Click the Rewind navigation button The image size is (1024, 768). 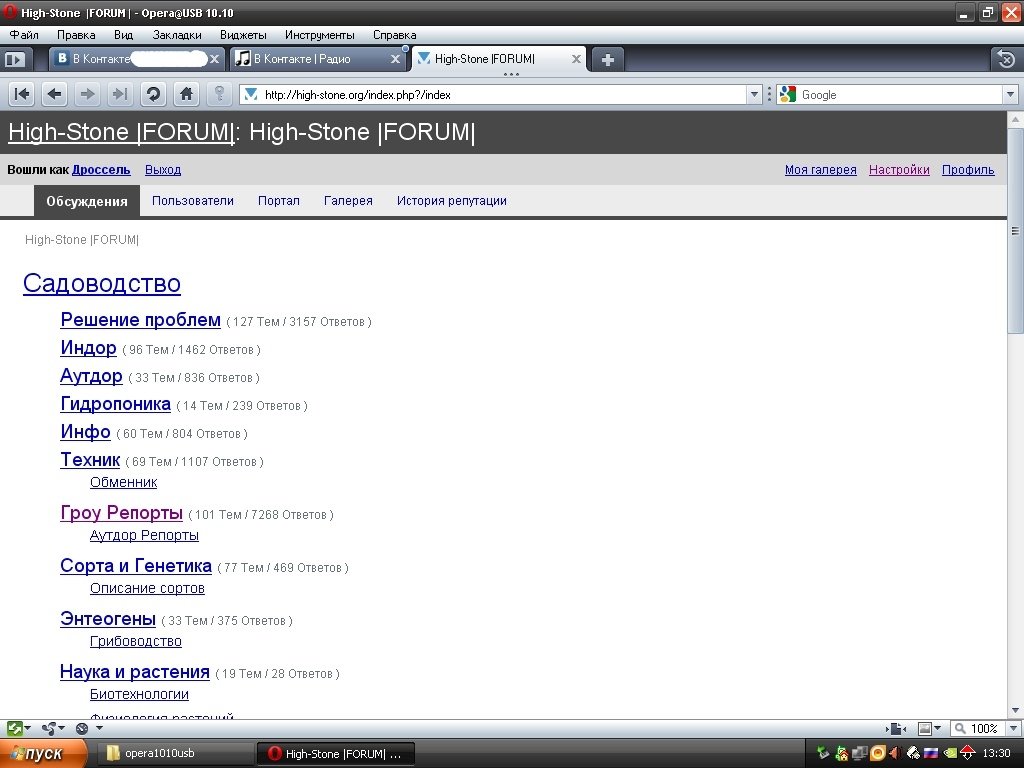point(22,95)
